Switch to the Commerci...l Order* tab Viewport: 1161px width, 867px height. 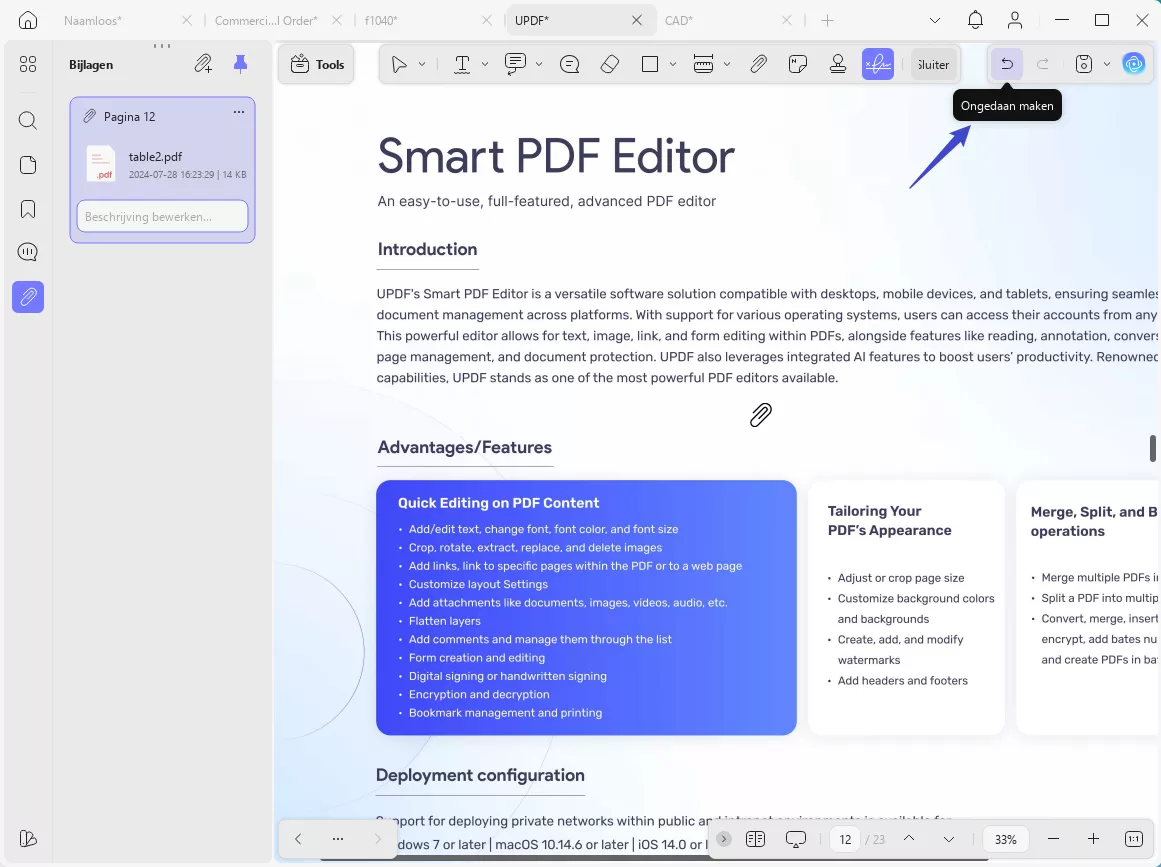coord(266,21)
